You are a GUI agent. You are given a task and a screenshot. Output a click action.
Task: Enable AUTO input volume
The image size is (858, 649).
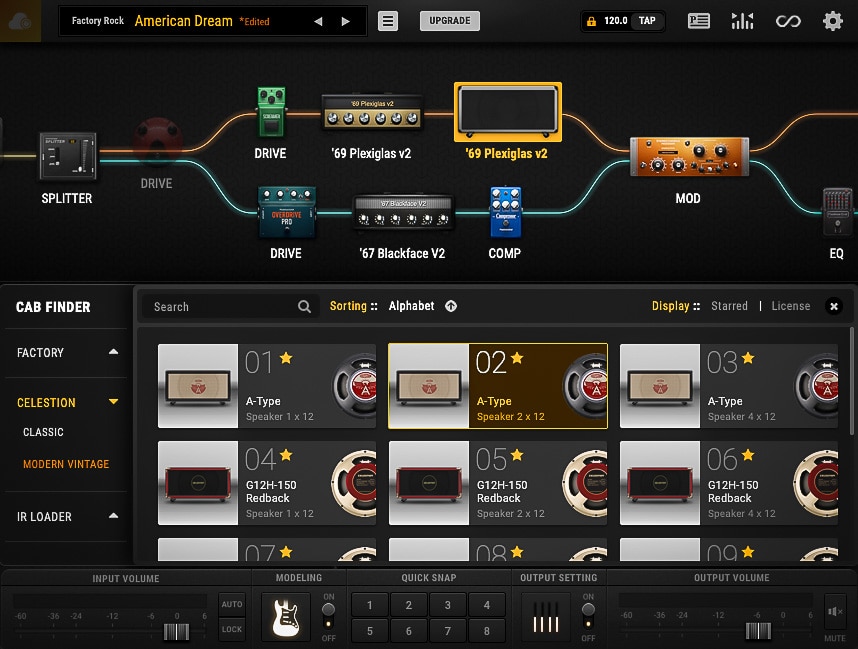click(231, 604)
